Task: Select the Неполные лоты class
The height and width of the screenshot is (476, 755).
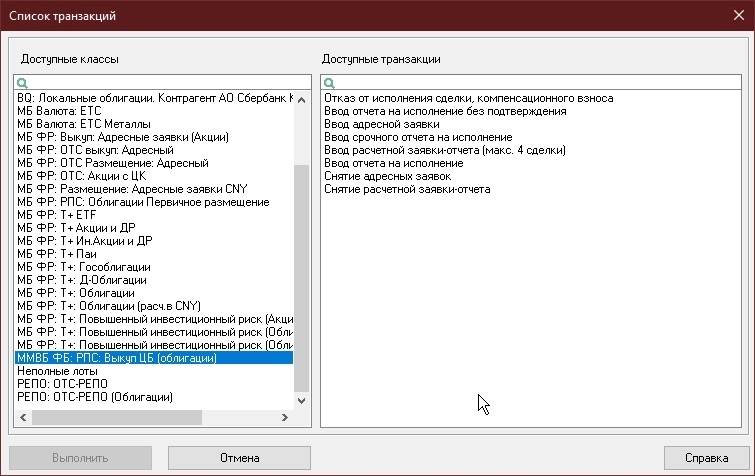Action: [154, 371]
